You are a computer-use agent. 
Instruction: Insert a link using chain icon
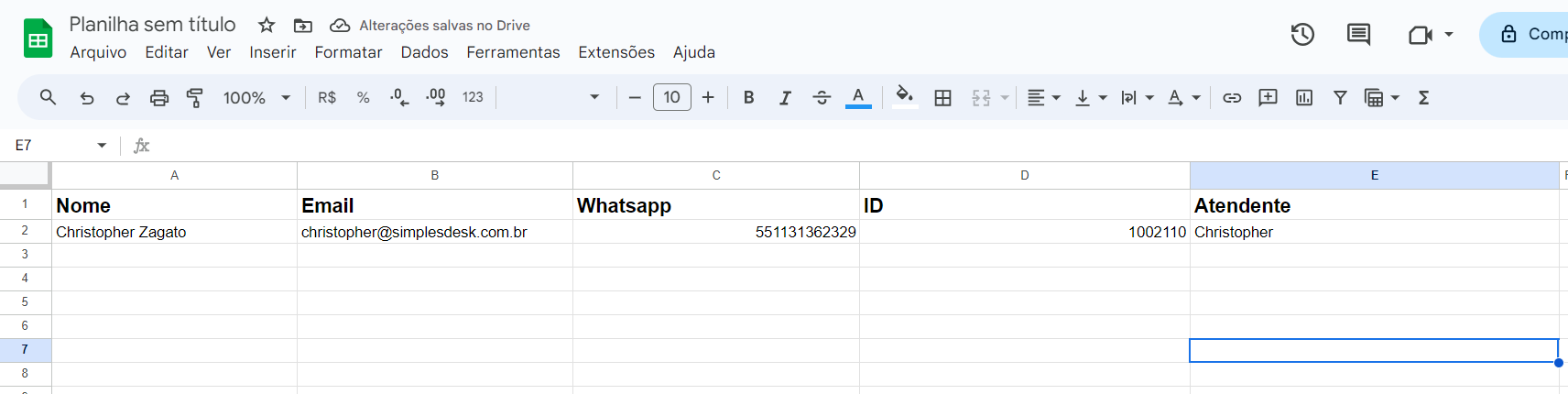click(1232, 97)
